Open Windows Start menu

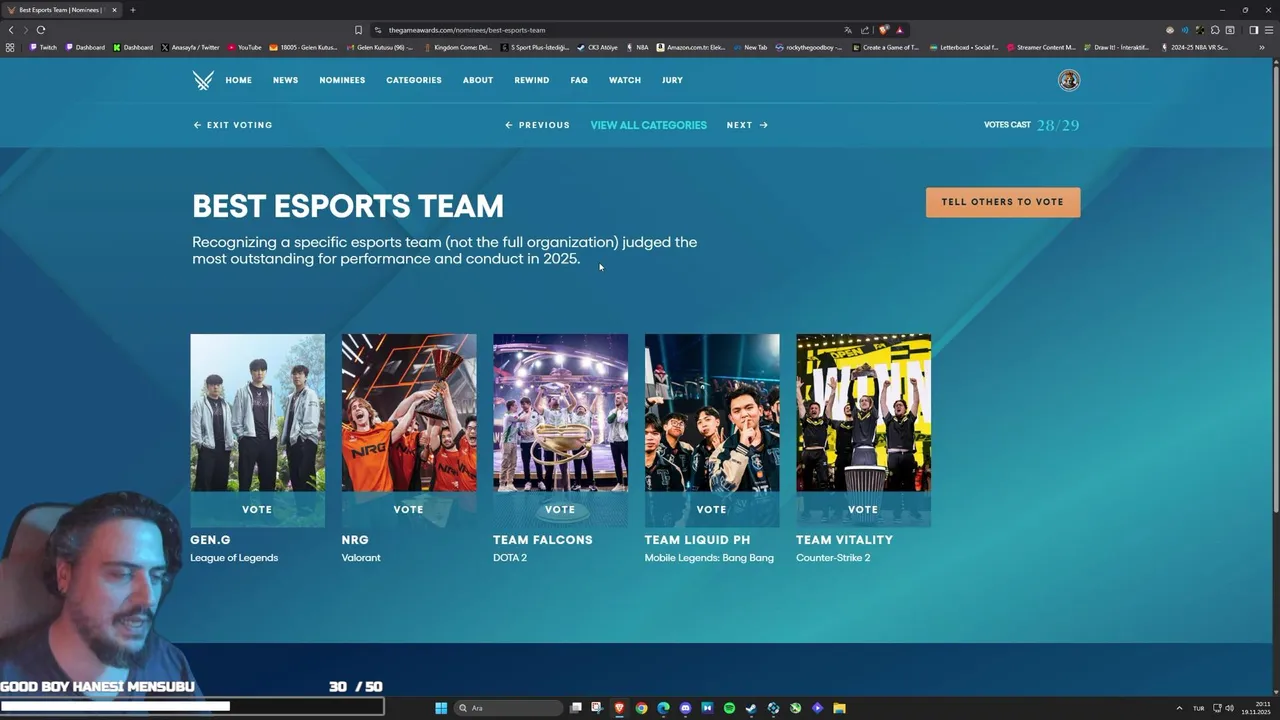click(441, 708)
